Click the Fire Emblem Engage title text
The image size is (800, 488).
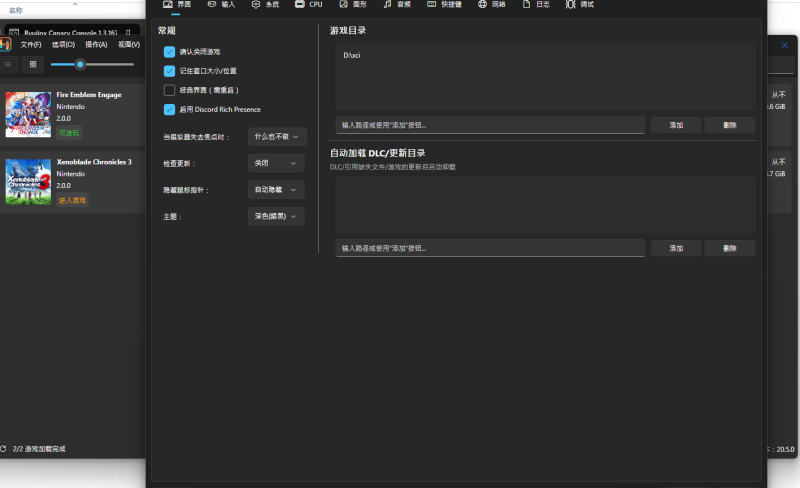point(89,95)
